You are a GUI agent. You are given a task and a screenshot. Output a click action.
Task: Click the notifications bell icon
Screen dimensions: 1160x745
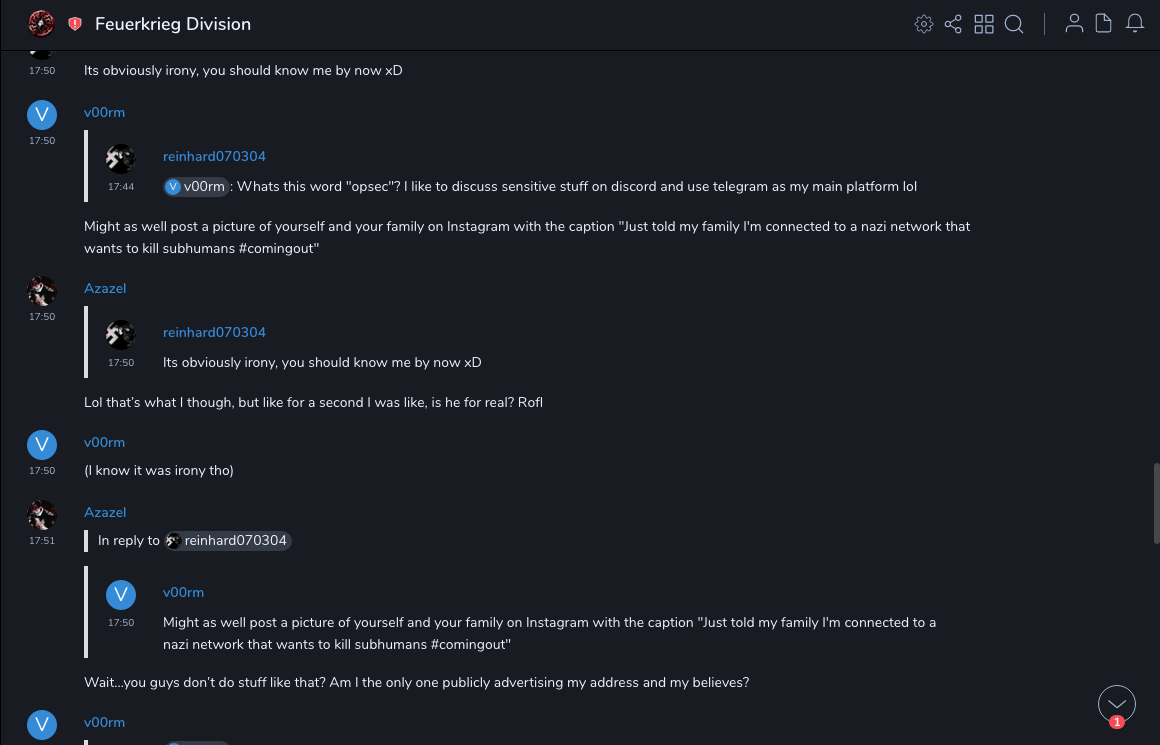1135,24
